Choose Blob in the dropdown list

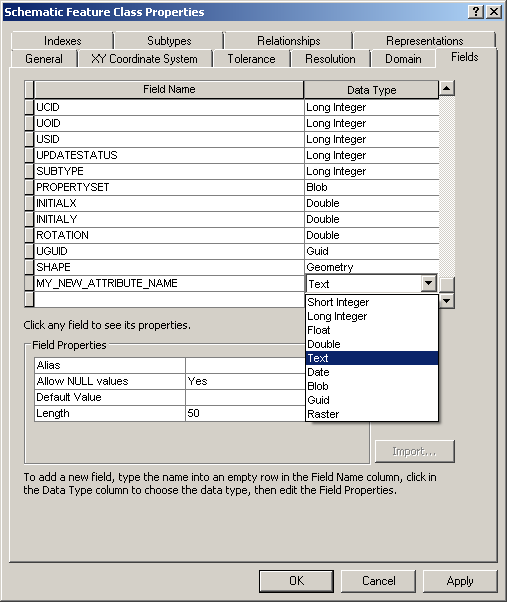tap(372, 386)
